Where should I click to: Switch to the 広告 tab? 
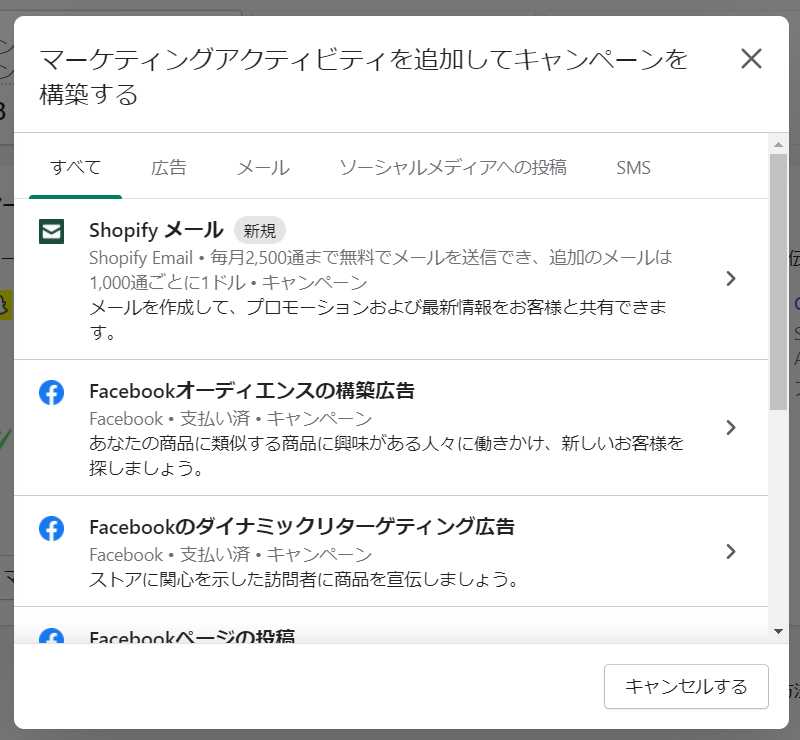point(169,167)
